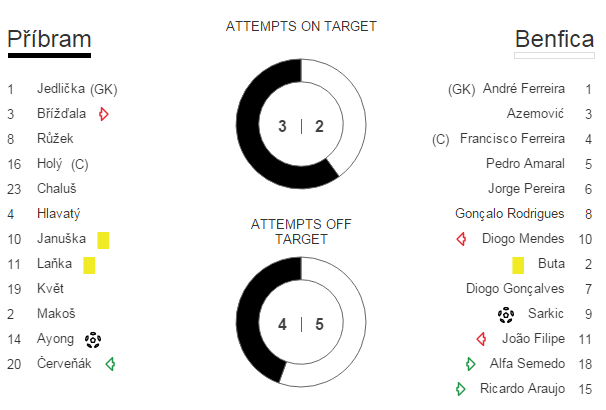Click the black Příbram team color bar
The width and height of the screenshot is (606, 410).
pyautogui.click(x=49, y=56)
